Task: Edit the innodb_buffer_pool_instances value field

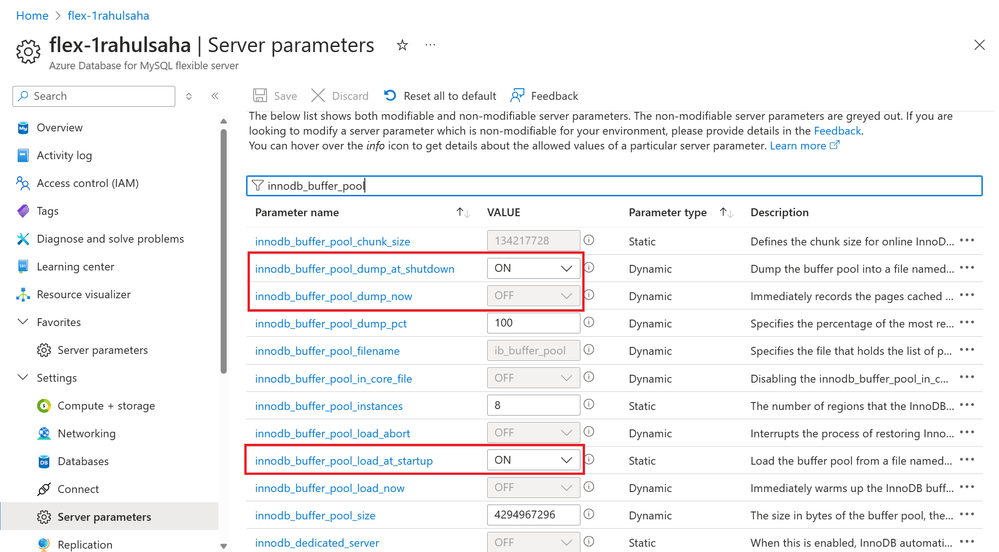Action: [533, 405]
